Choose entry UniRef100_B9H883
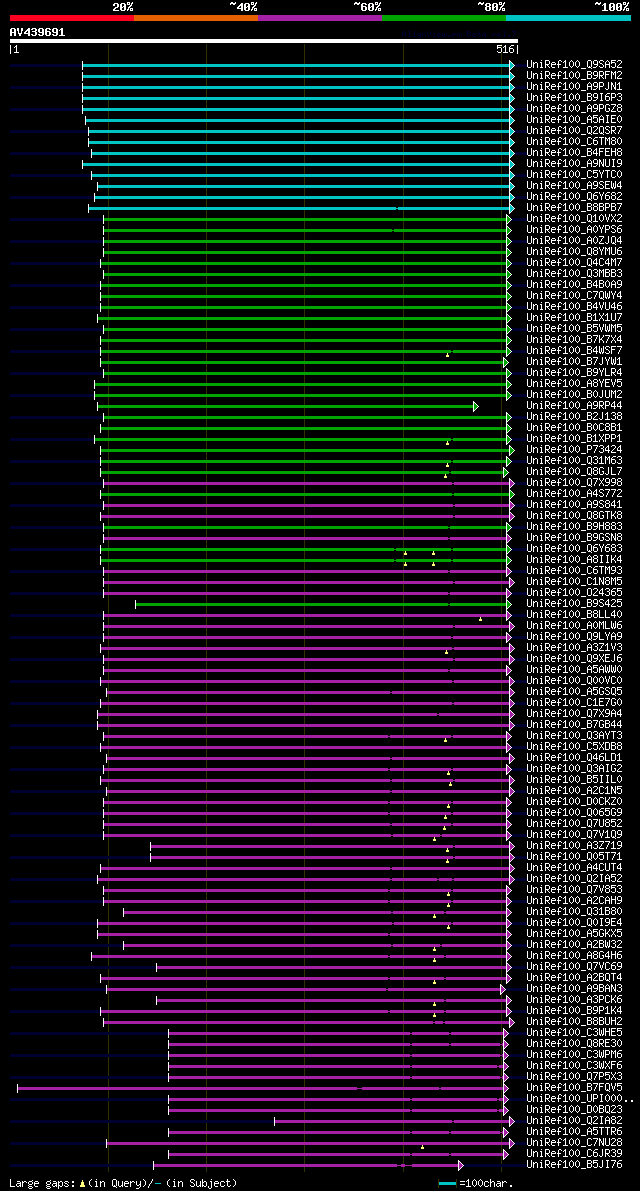The width and height of the screenshot is (640, 1191). 574,527
